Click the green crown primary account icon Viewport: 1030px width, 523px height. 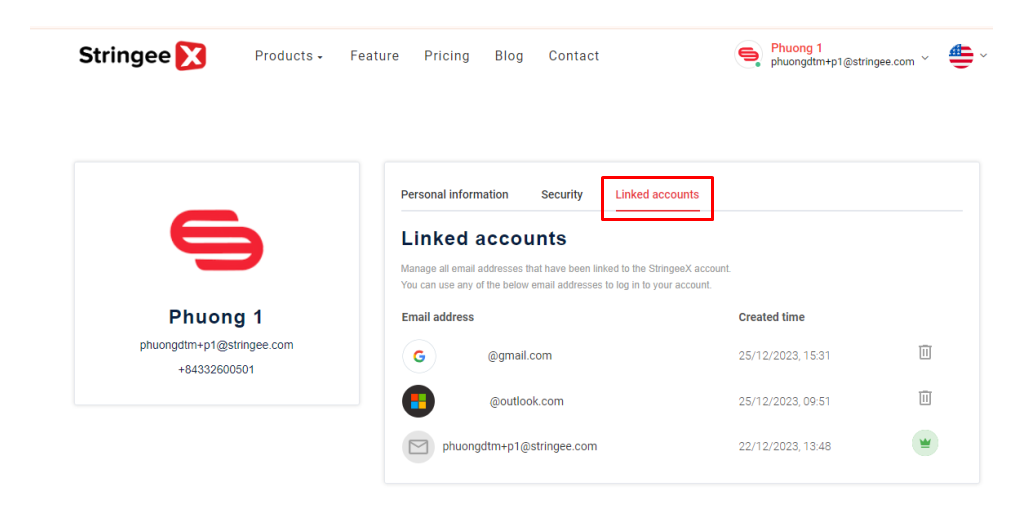click(x=925, y=444)
